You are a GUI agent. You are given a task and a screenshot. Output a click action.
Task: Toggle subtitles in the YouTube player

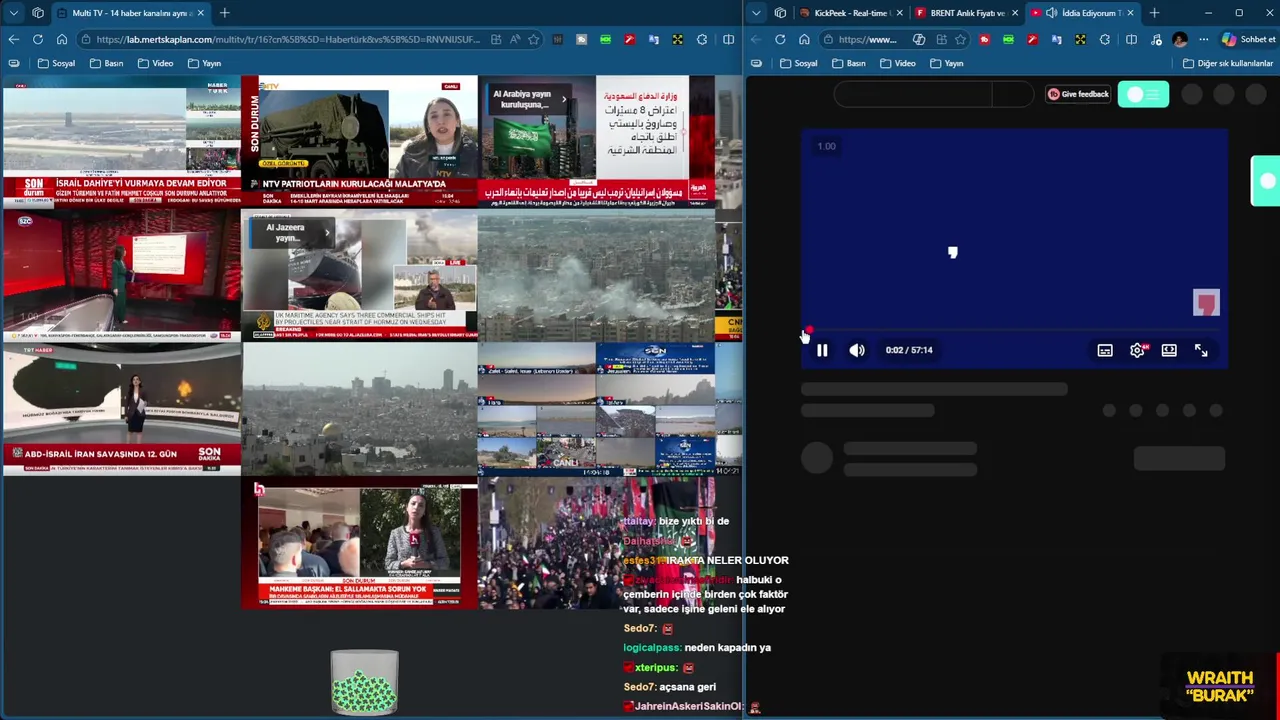click(x=1105, y=350)
